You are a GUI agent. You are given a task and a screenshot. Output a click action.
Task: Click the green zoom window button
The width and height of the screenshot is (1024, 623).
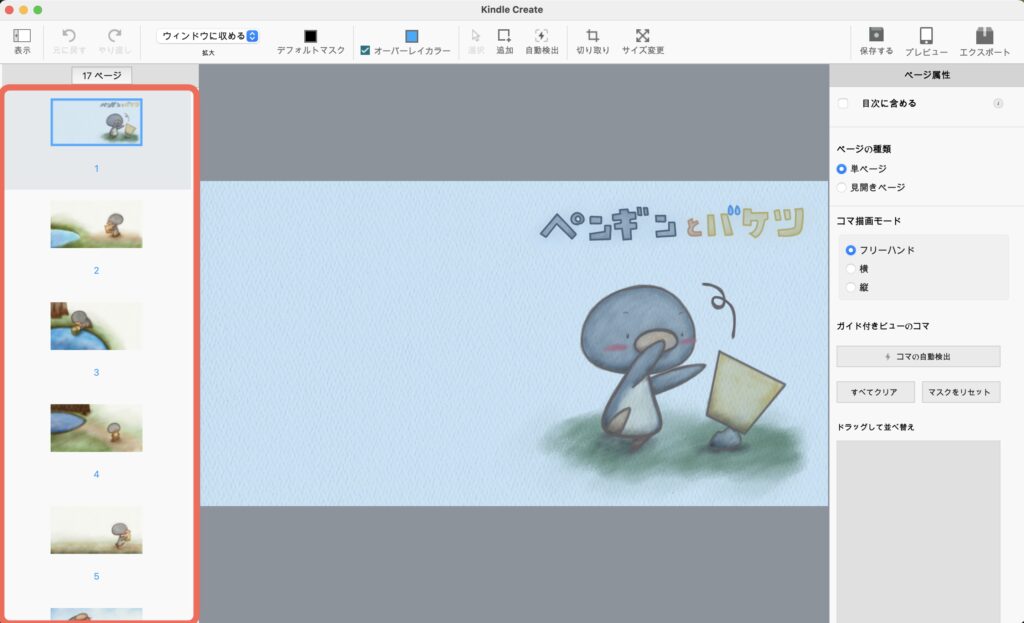tap(38, 10)
